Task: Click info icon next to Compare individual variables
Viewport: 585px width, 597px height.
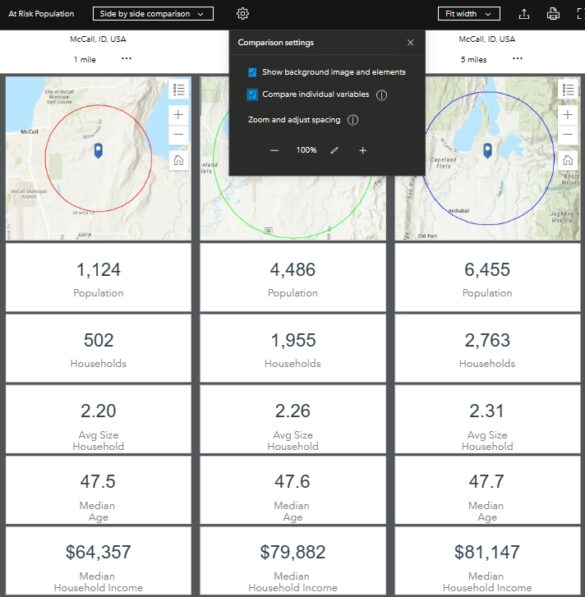Action: pyautogui.click(x=381, y=95)
